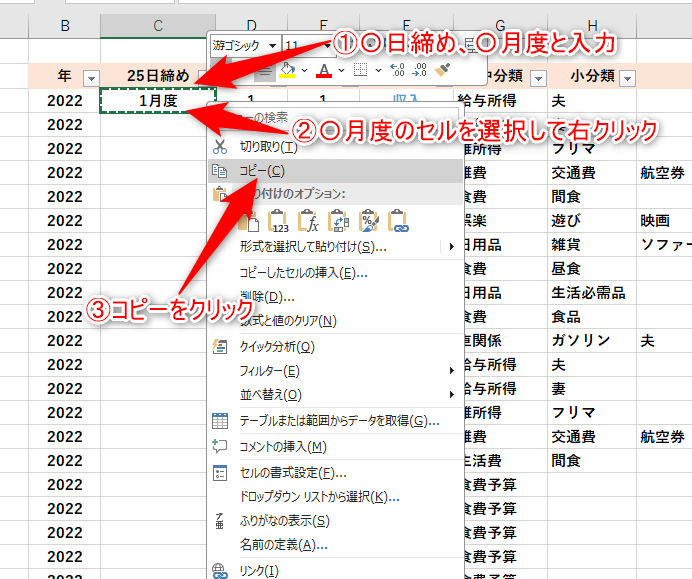Select column B header
This screenshot has height=579, width=692.
(65, 26)
